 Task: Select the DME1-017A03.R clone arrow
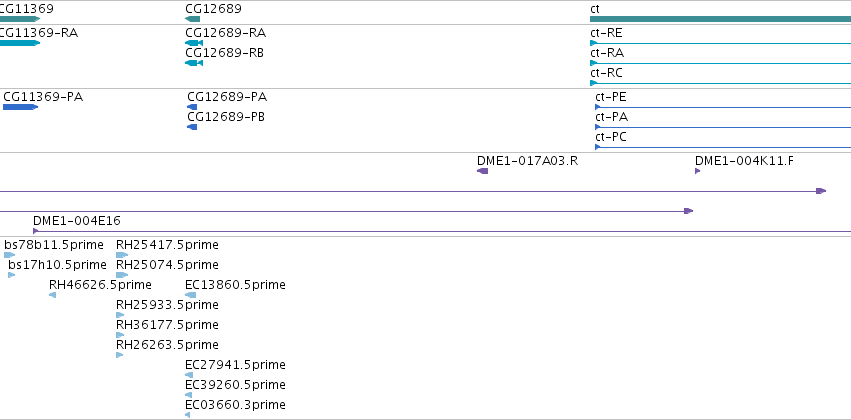click(x=482, y=171)
